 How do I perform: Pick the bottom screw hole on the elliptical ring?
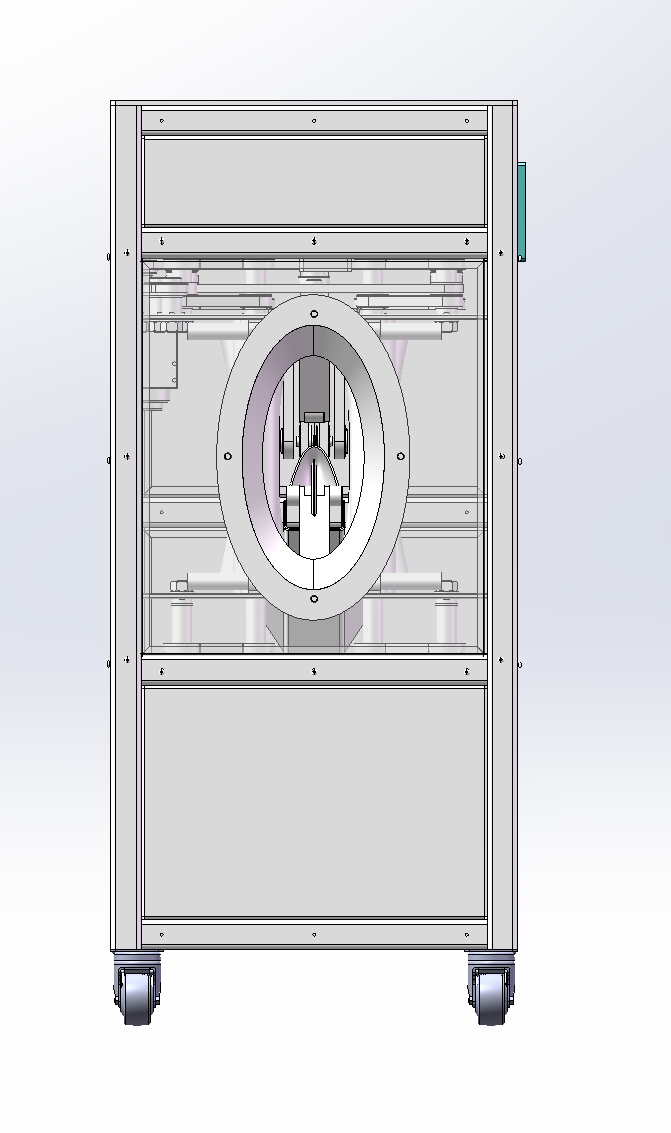[x=314, y=598]
